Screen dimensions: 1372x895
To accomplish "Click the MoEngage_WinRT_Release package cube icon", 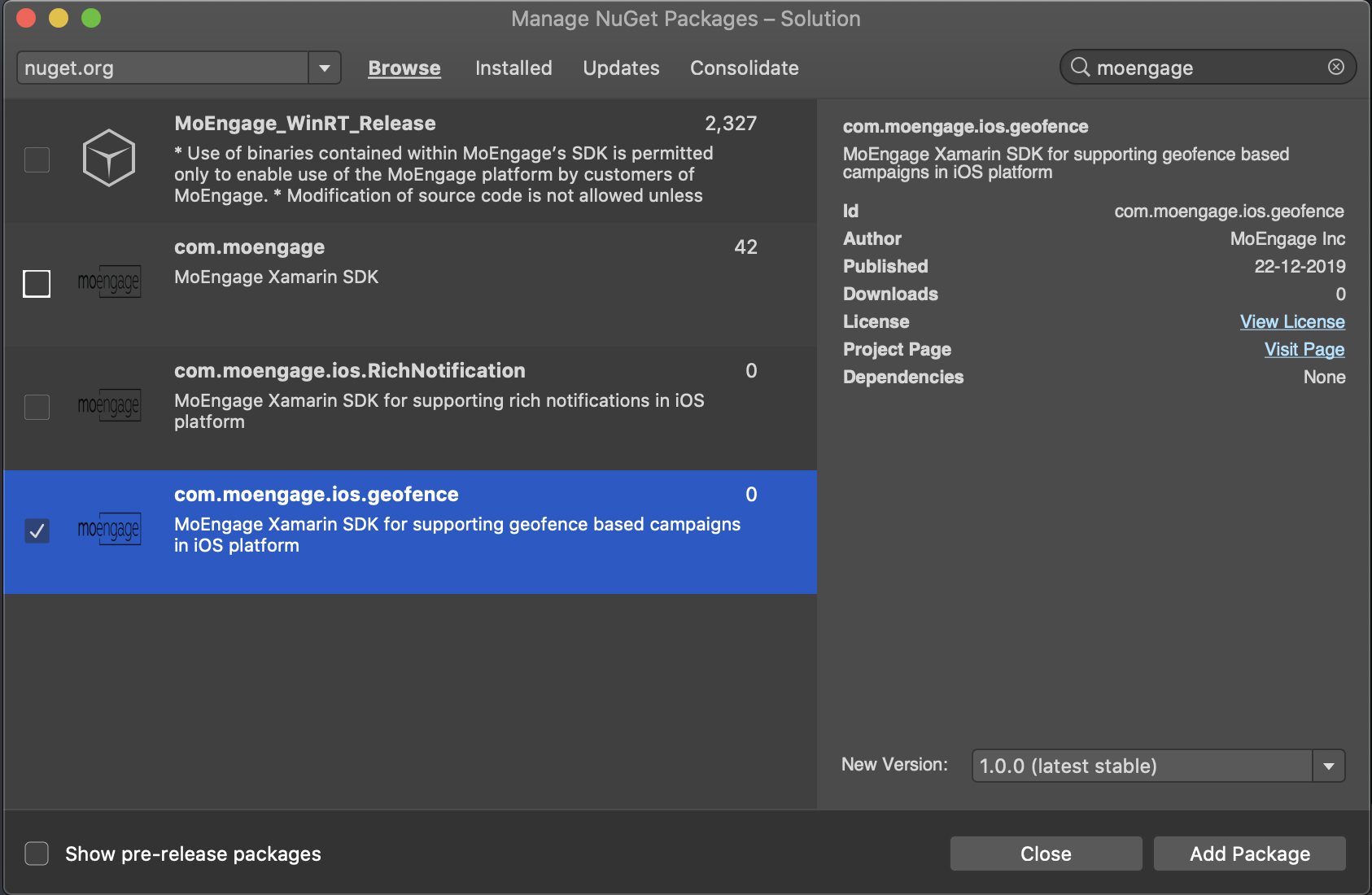I will [108, 158].
